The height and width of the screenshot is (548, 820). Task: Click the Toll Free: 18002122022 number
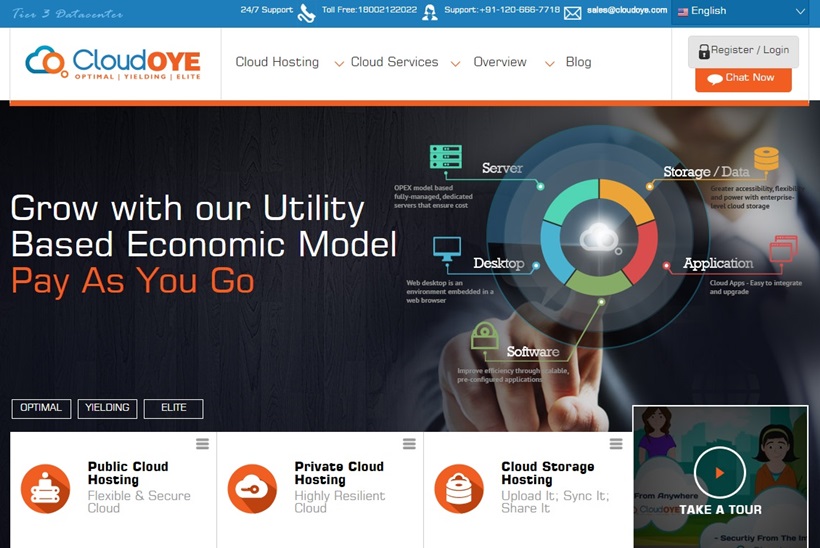pos(369,10)
